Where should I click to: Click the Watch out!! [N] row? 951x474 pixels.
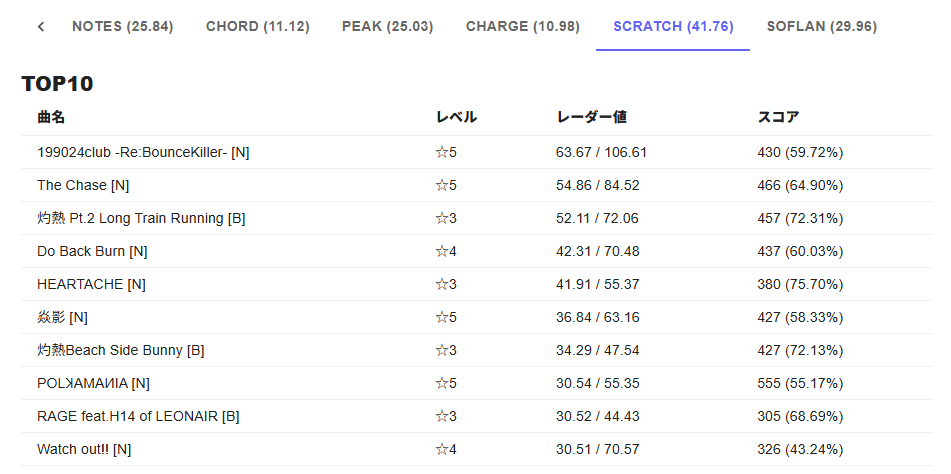[x=84, y=449]
